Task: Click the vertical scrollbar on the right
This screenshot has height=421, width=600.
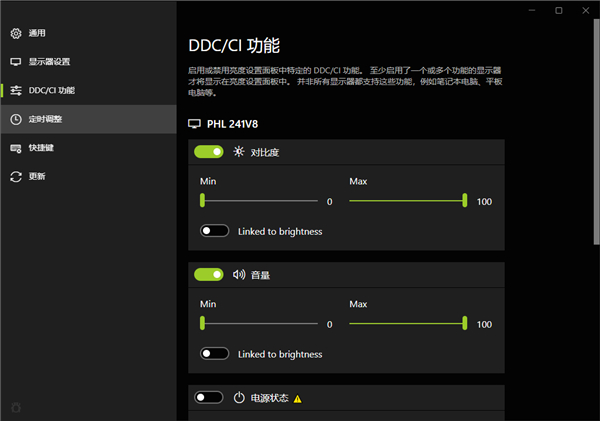Action: [x=596, y=131]
